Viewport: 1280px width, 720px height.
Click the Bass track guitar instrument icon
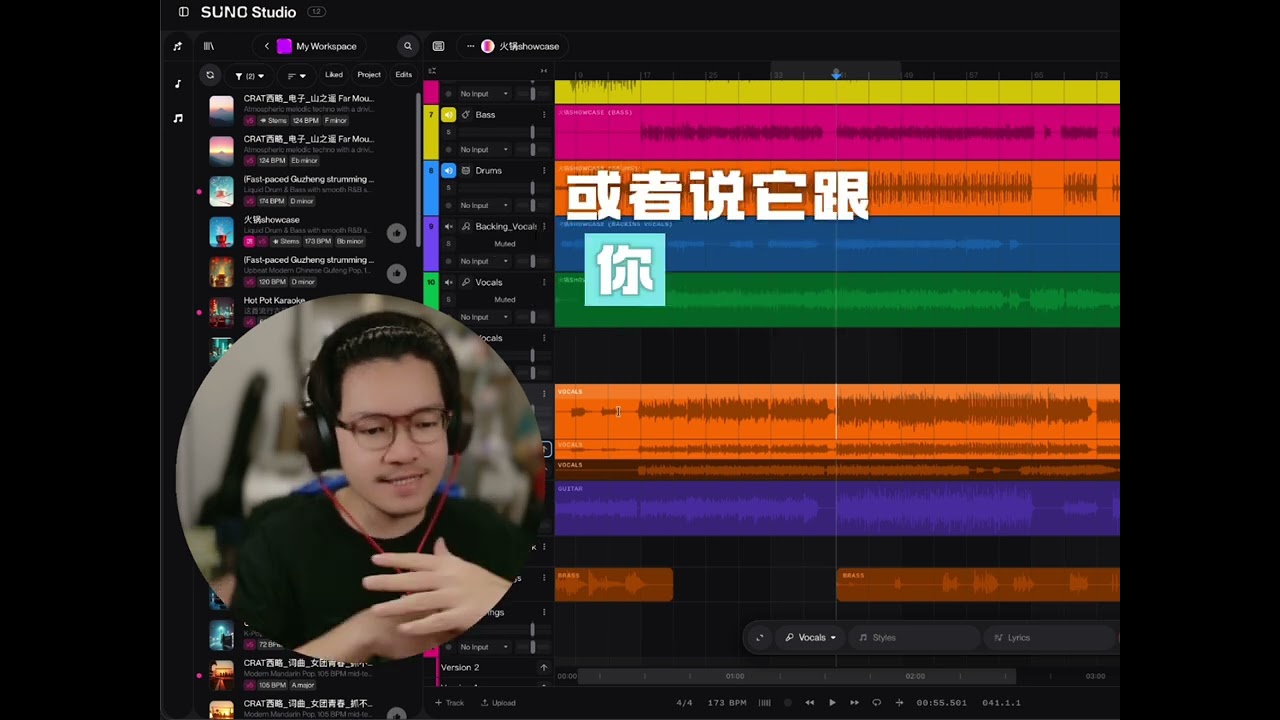[x=466, y=115]
